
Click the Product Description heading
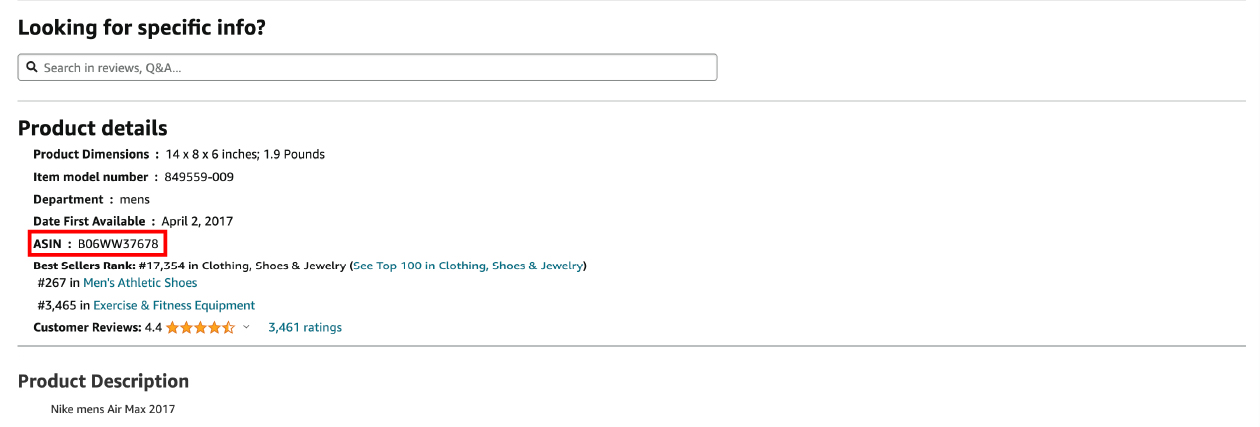tap(104, 381)
